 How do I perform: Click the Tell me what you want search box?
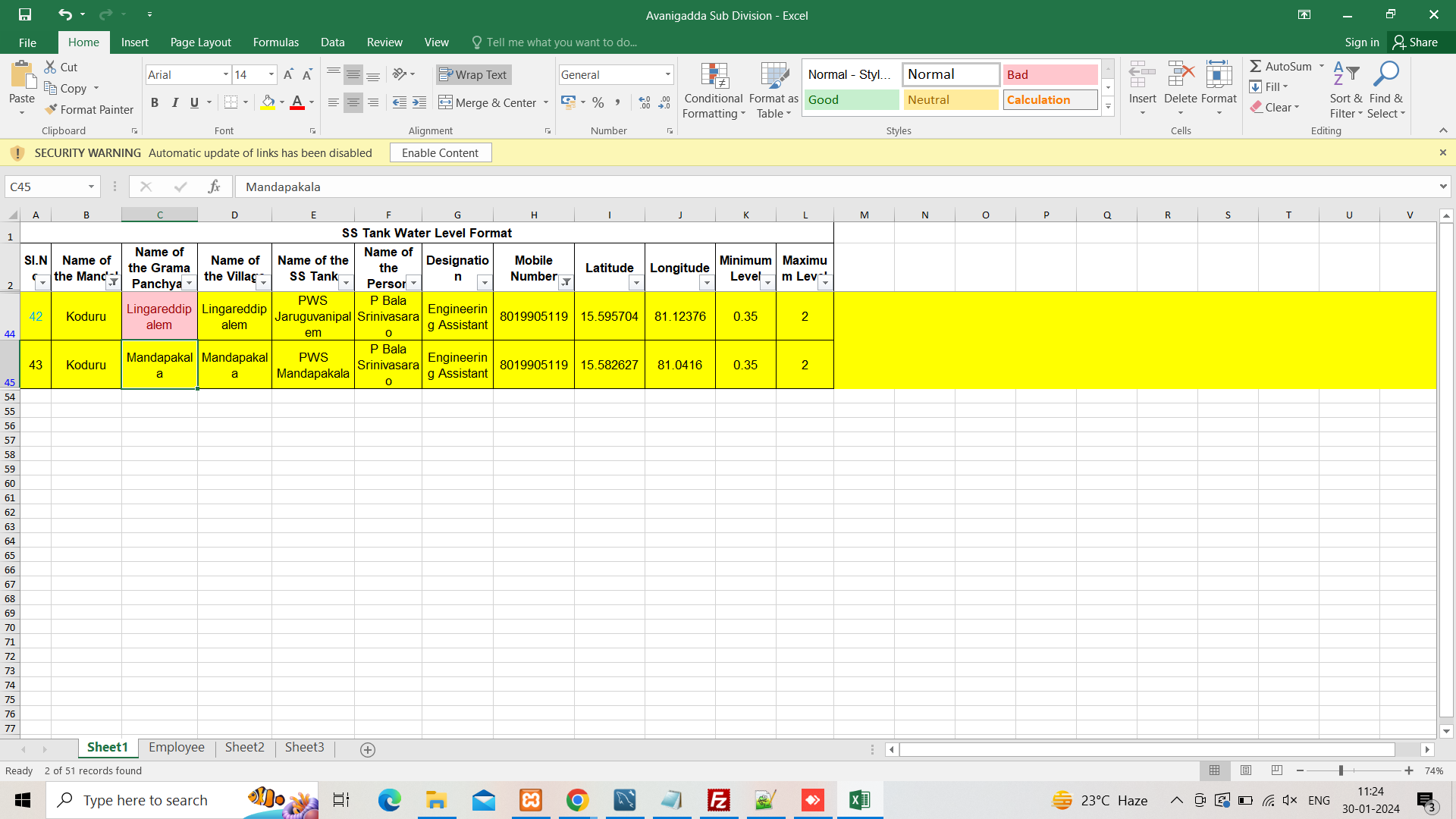[554, 42]
